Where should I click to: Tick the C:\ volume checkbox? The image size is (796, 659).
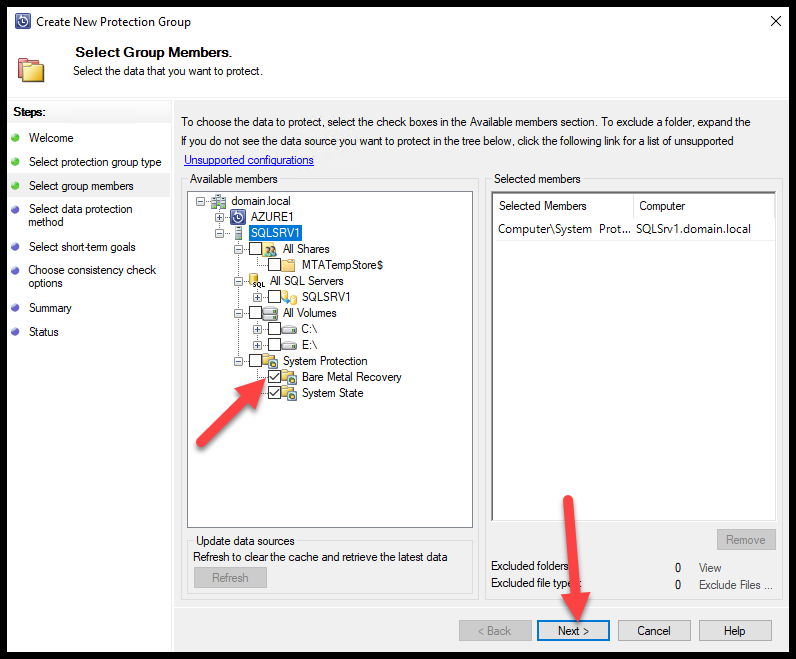(x=275, y=329)
